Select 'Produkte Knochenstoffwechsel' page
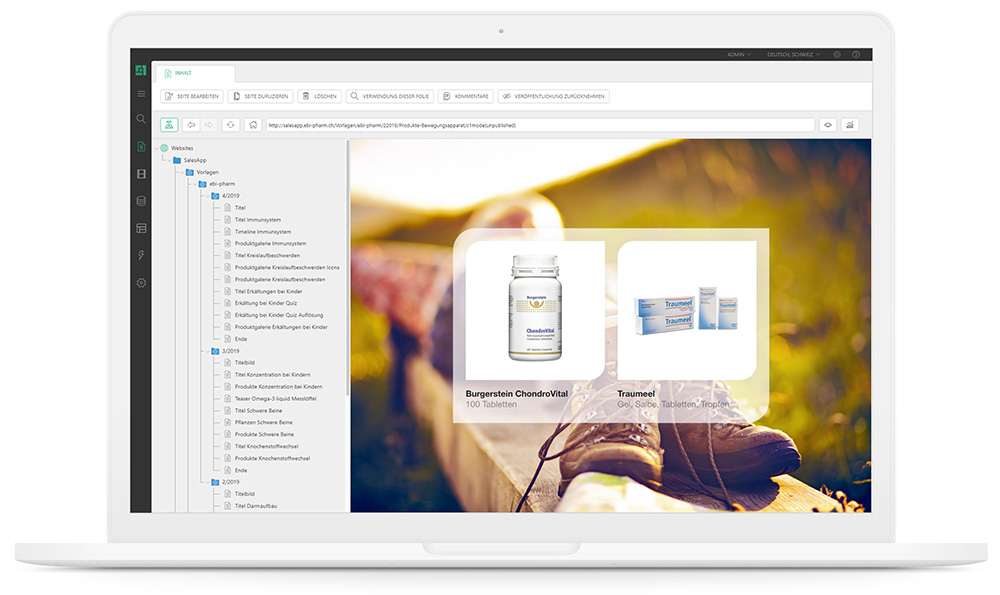 pos(272,459)
